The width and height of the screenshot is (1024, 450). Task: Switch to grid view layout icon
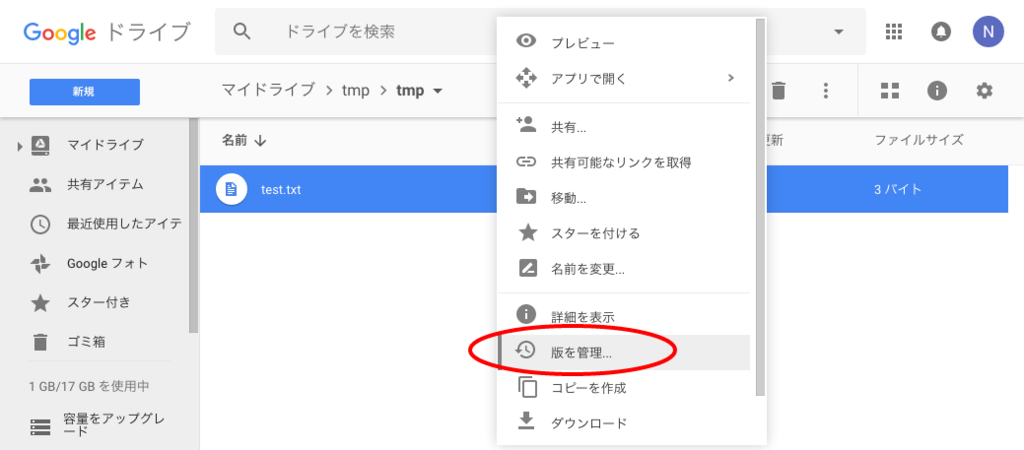coord(889,91)
